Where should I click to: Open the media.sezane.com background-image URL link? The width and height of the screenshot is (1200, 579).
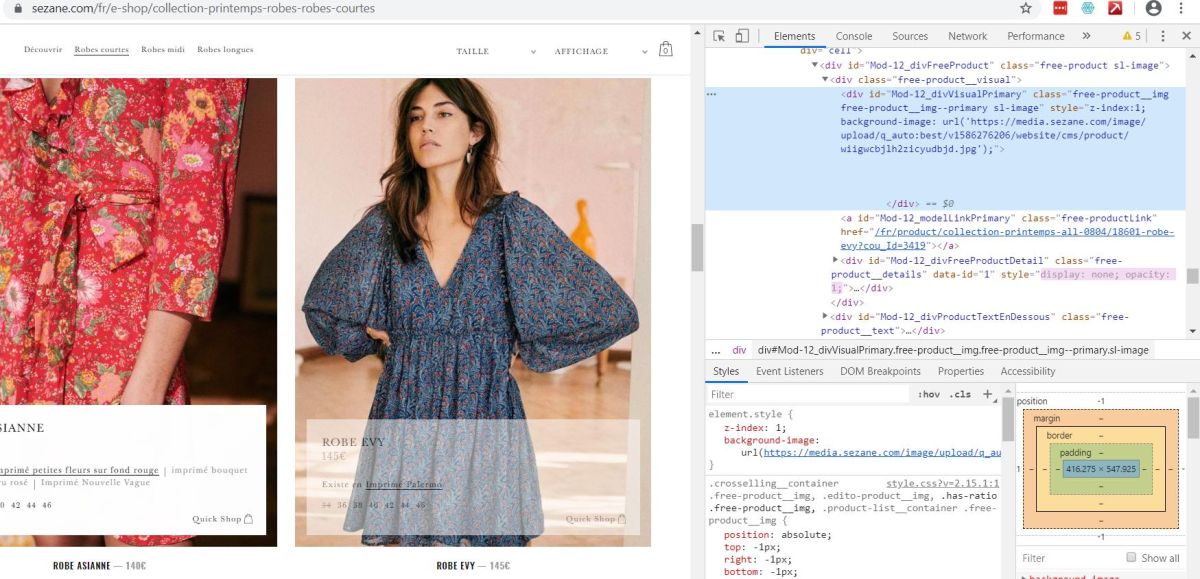point(883,452)
